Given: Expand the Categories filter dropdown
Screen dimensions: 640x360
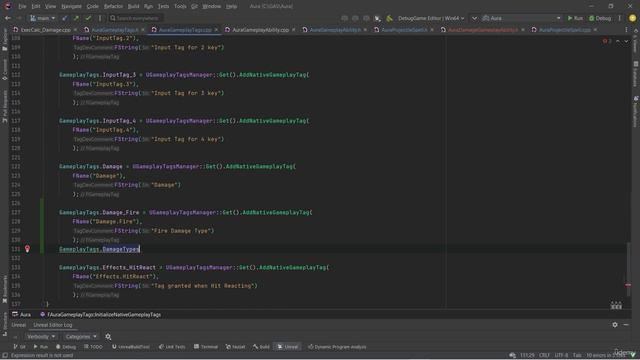Looking at the screenshot, I should (81, 337).
